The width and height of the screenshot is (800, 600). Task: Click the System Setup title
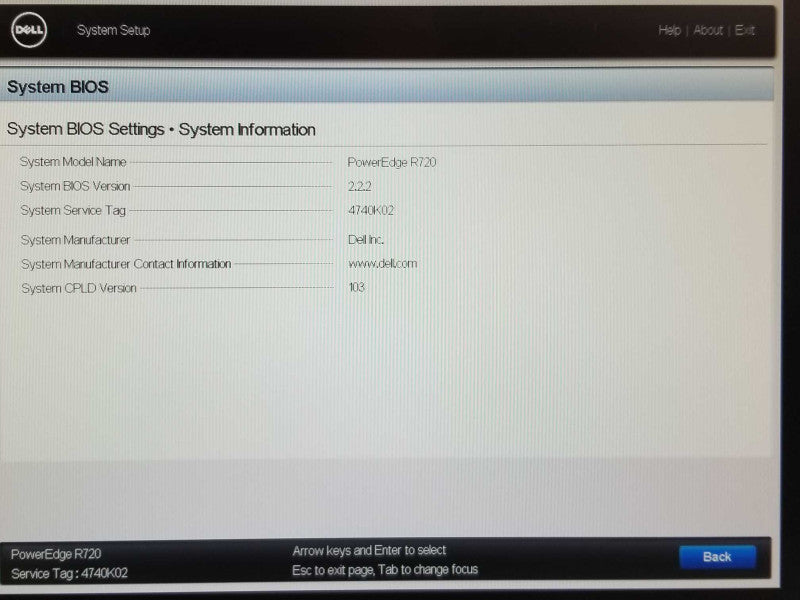(113, 30)
